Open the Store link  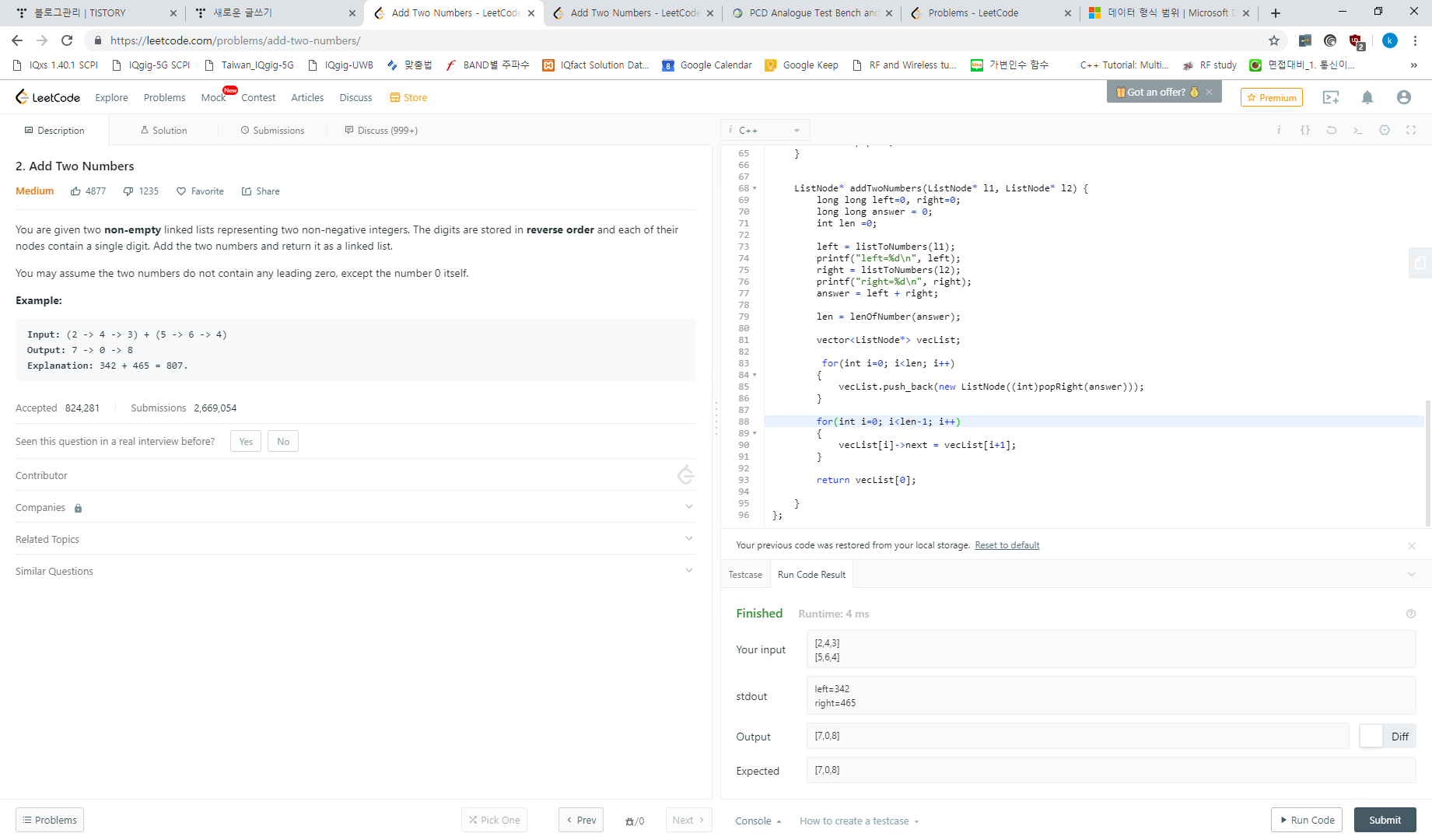coord(408,97)
